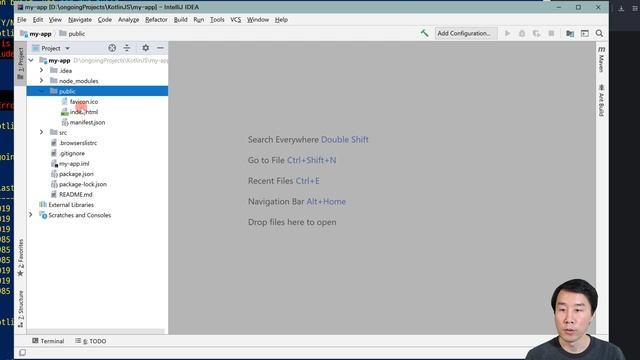Viewport: 640px width, 360px height.
Task: Toggle the 1: Project side tab
Action: [x=20, y=63]
